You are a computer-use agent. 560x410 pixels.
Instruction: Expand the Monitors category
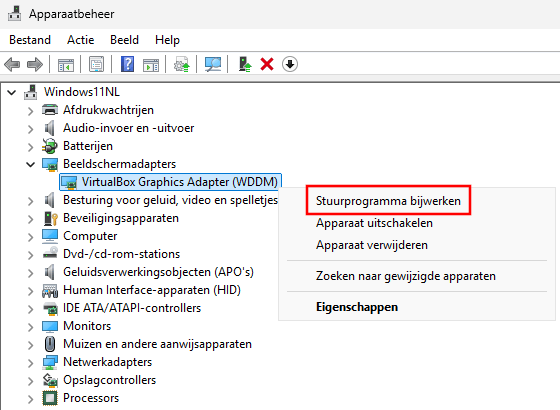(30, 327)
